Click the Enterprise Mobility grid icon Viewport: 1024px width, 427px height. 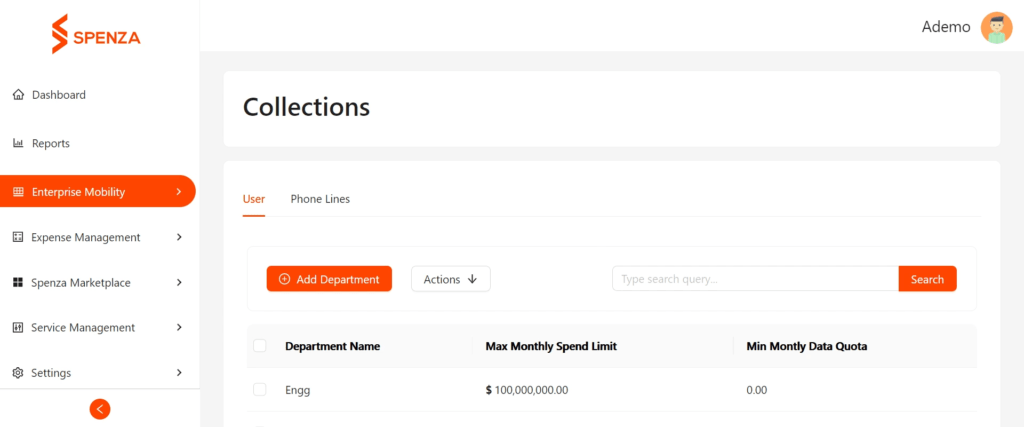[x=18, y=192]
